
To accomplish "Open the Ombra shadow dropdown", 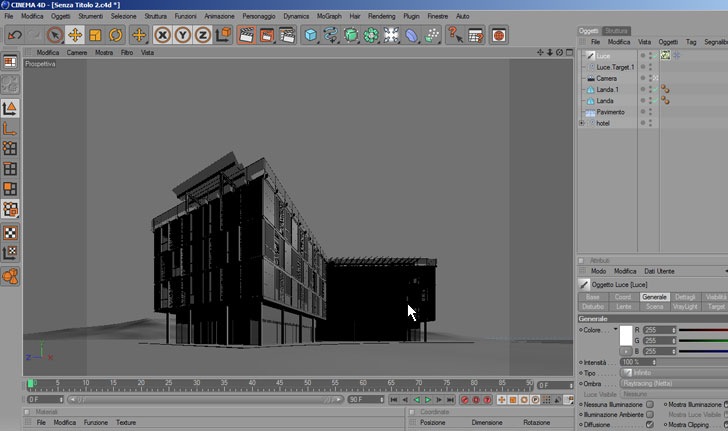I will [674, 384].
